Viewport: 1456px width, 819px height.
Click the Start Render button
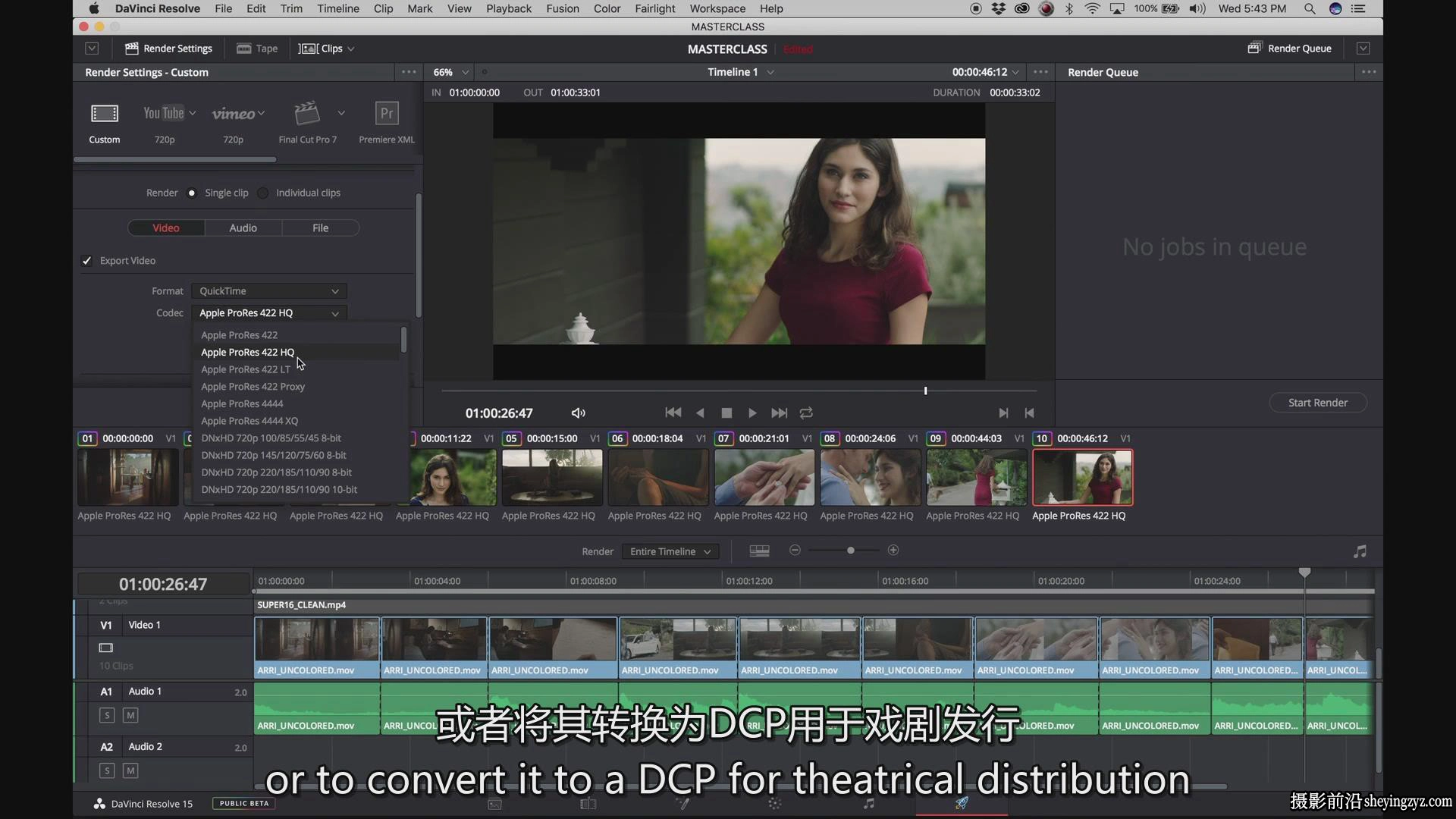pyautogui.click(x=1318, y=403)
